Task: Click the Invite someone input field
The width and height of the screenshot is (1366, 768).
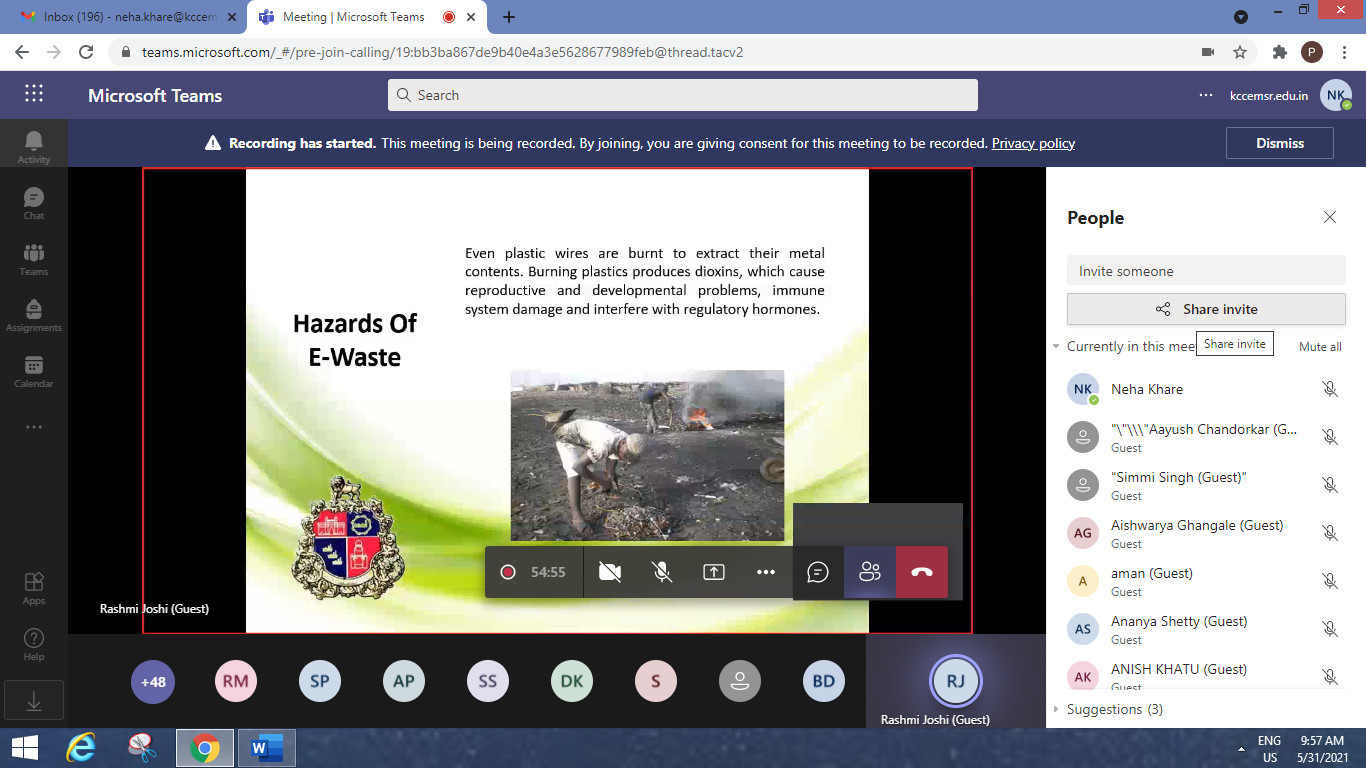Action: click(x=1205, y=271)
